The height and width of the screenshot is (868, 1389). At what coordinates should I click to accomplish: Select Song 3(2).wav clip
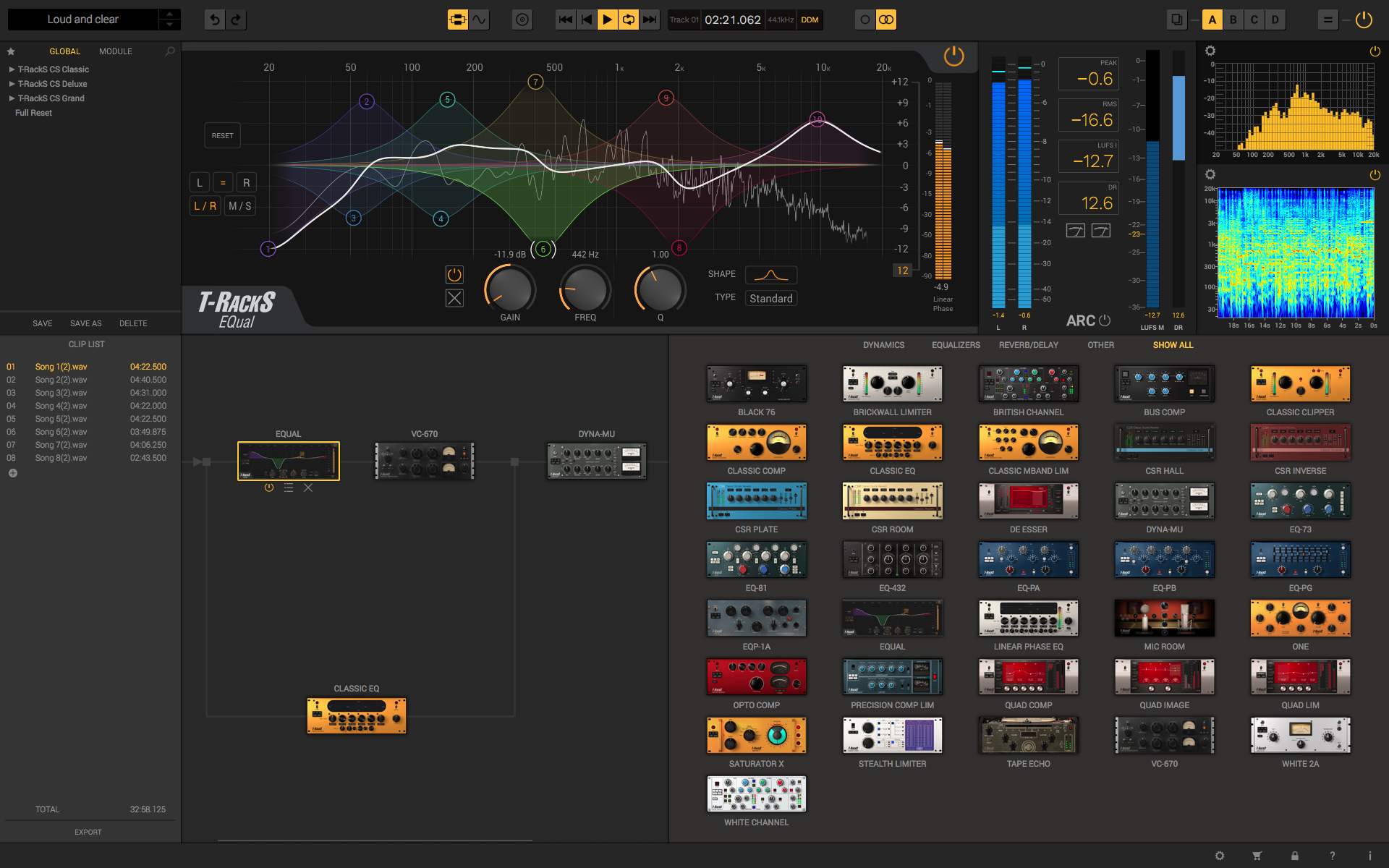coord(87,393)
